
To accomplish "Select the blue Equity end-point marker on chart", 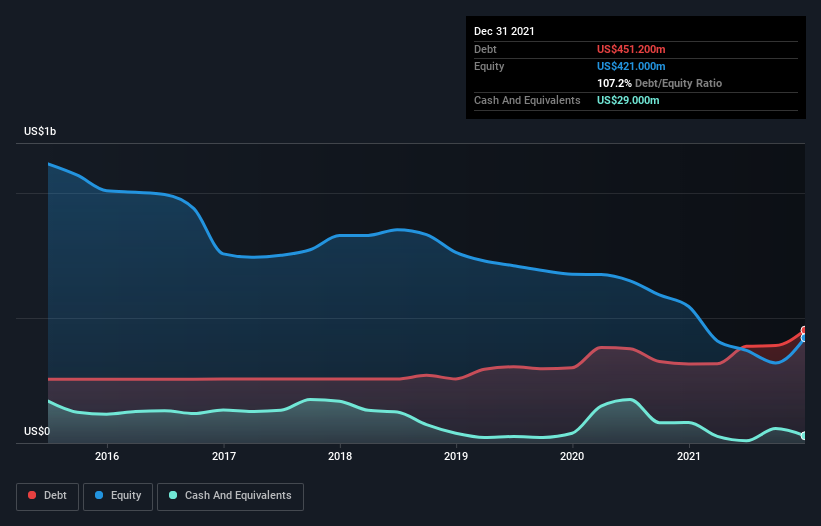I will (805, 338).
